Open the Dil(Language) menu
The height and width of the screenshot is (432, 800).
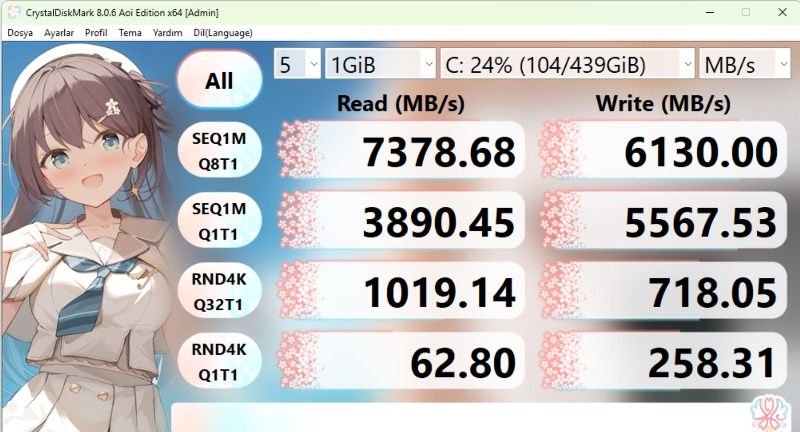pyautogui.click(x=223, y=33)
